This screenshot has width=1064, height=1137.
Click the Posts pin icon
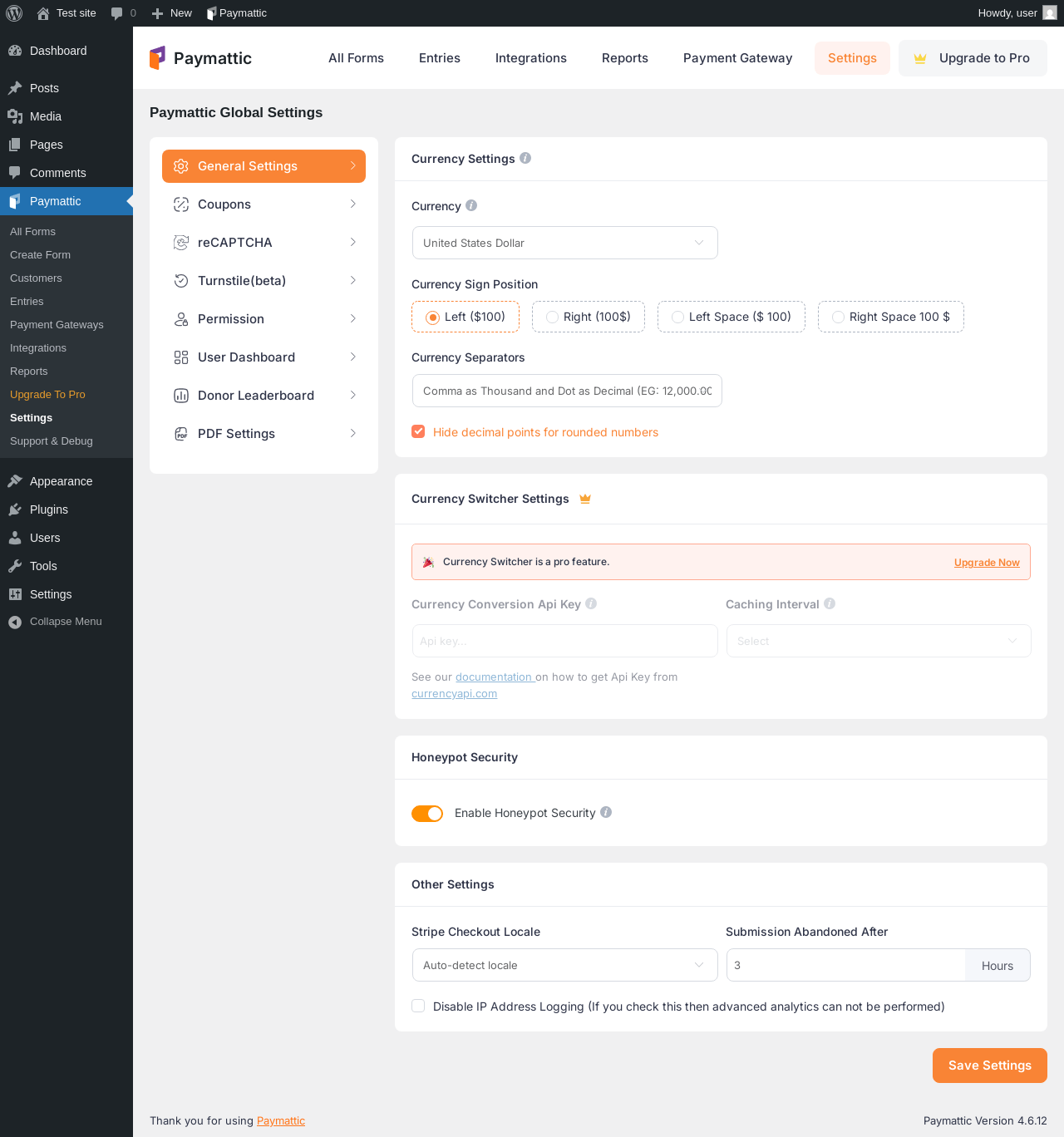tap(15, 88)
